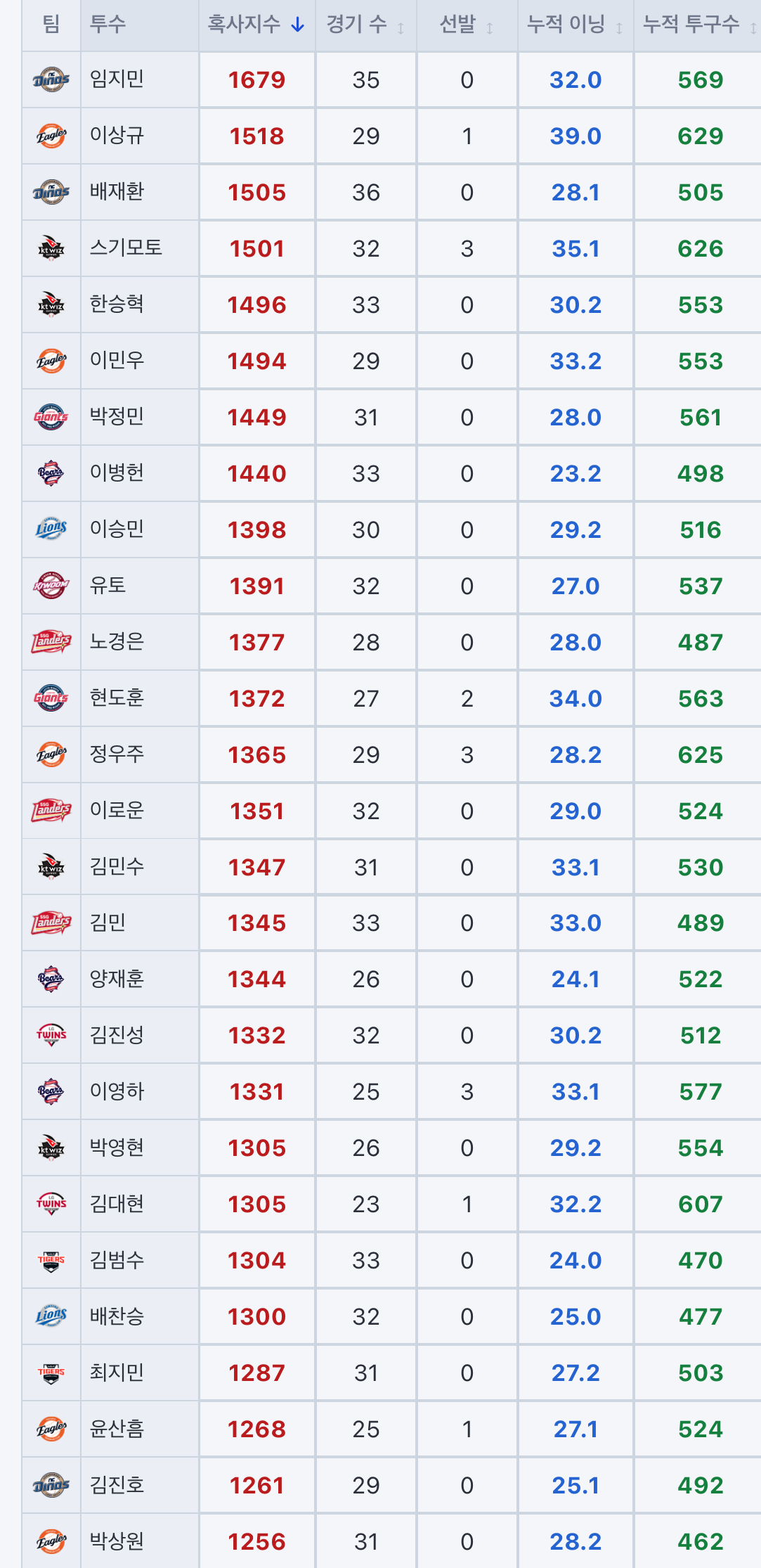Click the Bears logo beside 이병헌
The width and height of the screenshot is (761, 1568).
tap(51, 473)
